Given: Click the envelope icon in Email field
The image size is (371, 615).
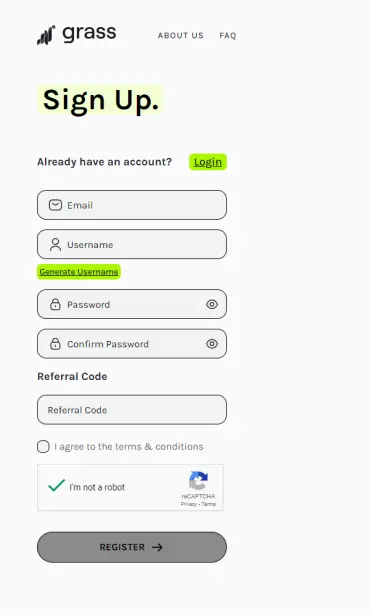Looking at the screenshot, I should tap(55, 205).
